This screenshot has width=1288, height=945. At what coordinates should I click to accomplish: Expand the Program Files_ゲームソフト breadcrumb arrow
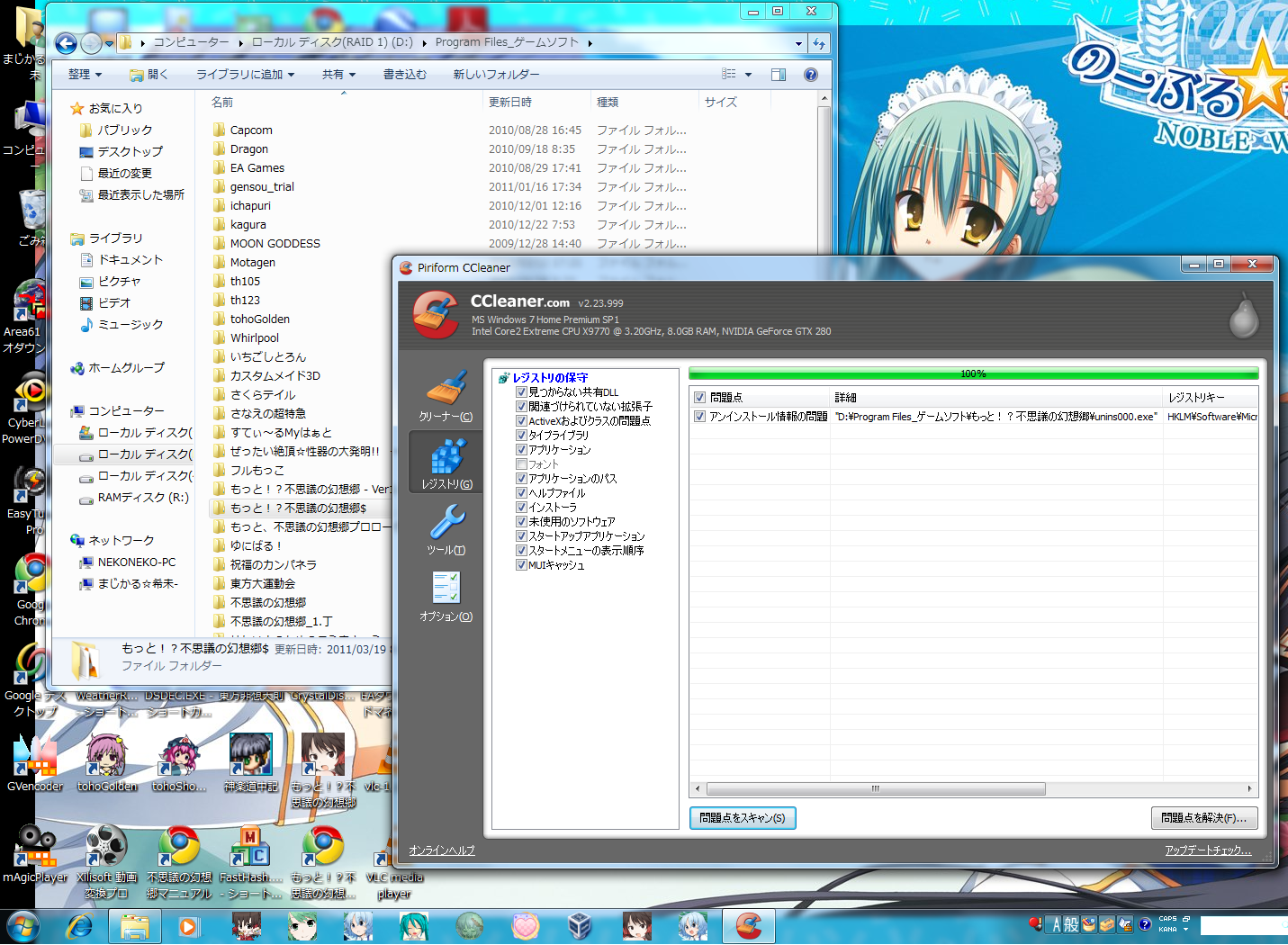pos(590,43)
